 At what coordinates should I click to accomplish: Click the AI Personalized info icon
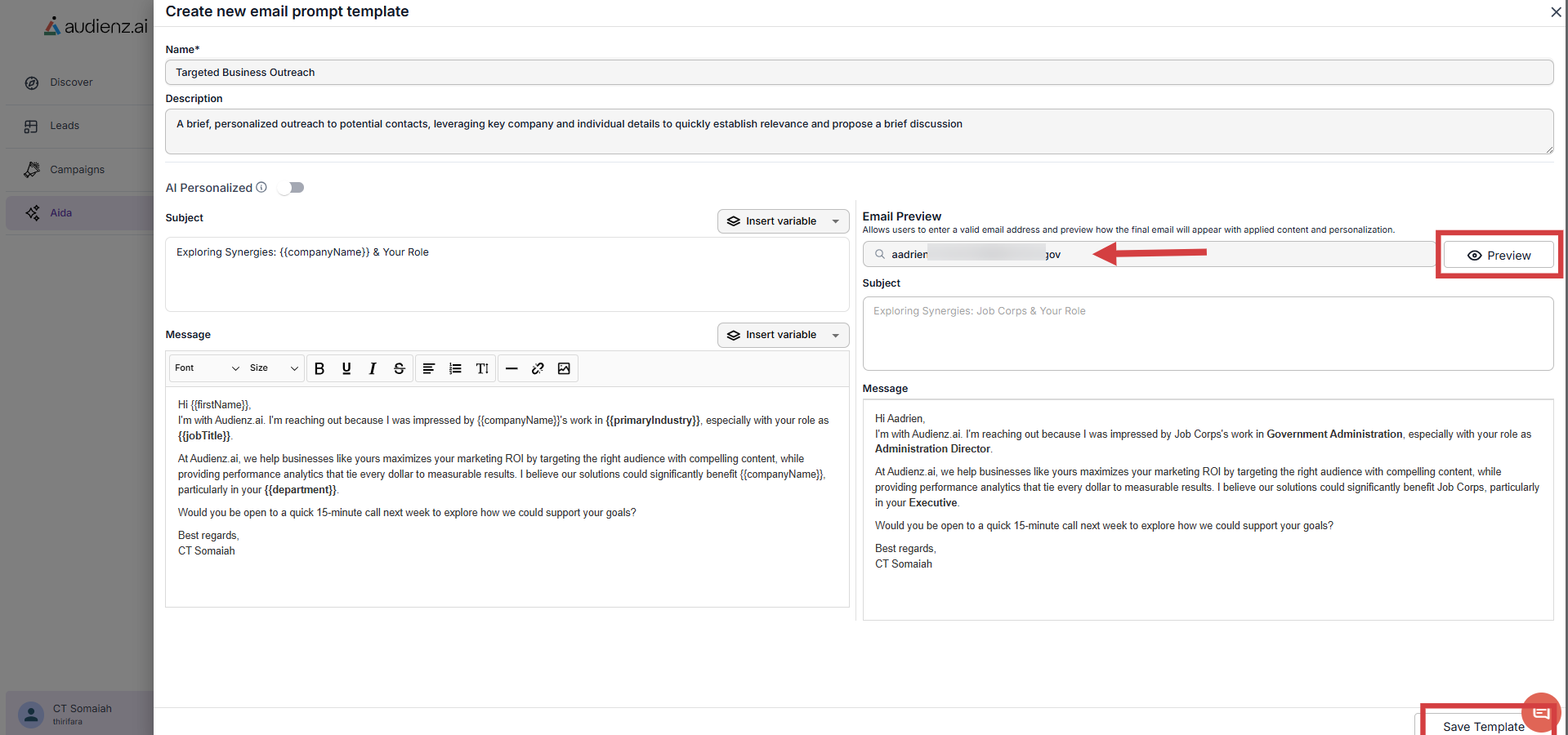(261, 187)
